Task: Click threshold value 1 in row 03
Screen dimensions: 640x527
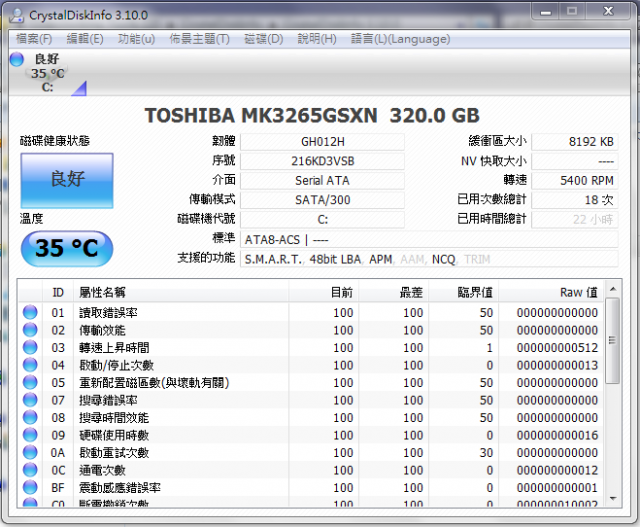Action: 490,348
